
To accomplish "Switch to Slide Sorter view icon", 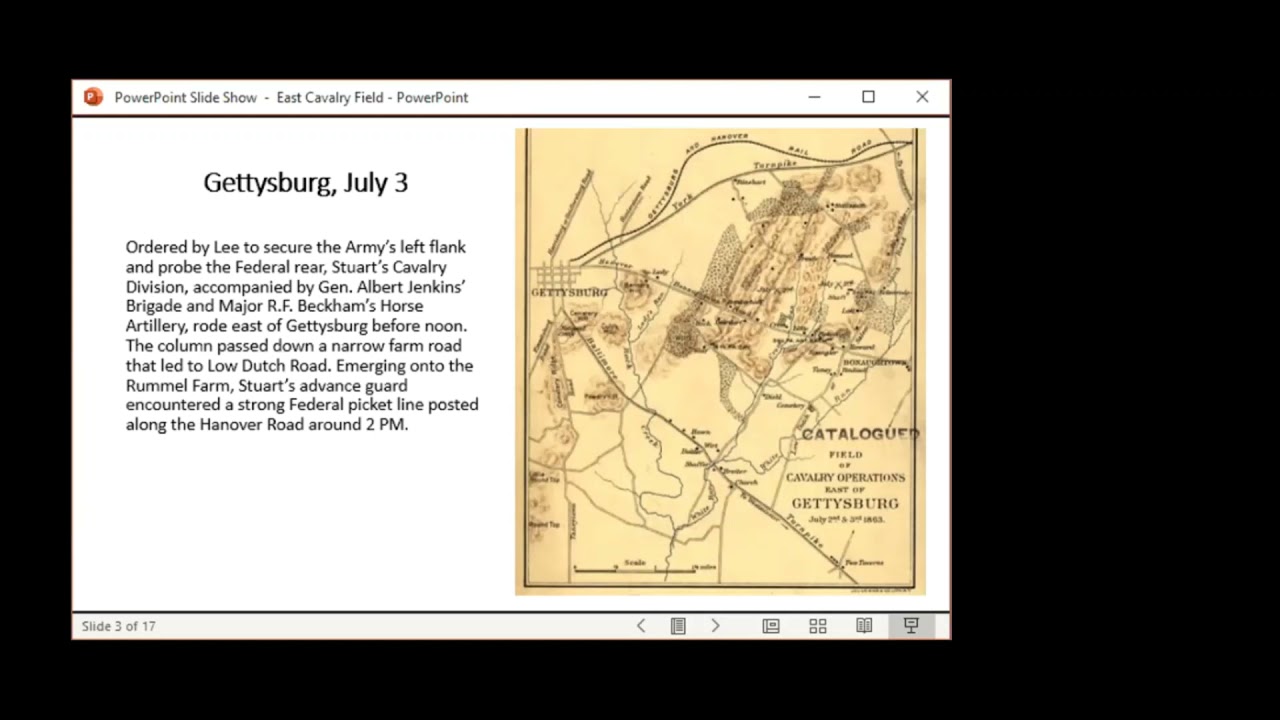I will [x=818, y=626].
